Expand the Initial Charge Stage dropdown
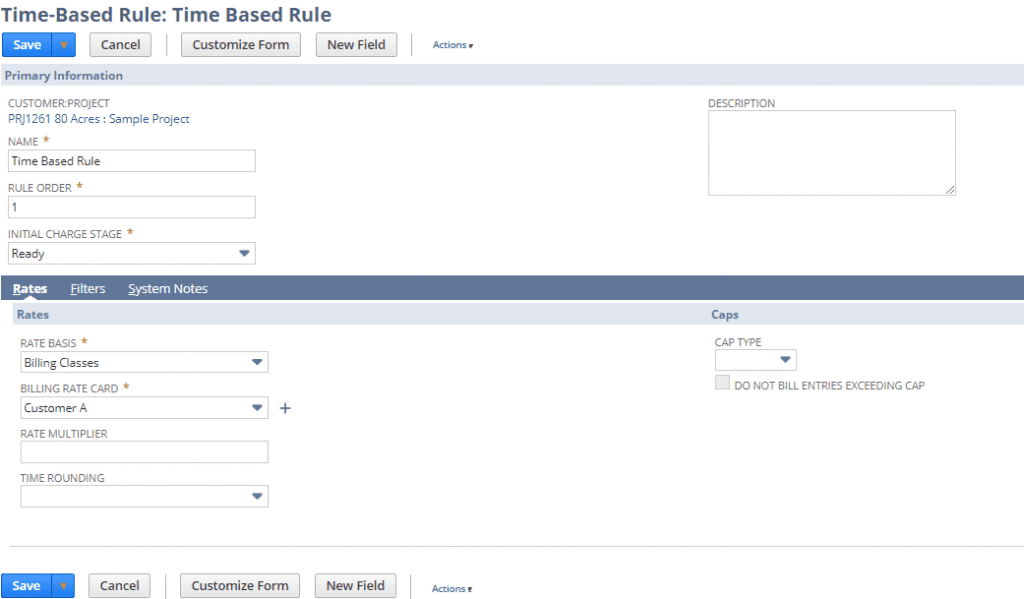This screenshot has height=599, width=1024. (x=244, y=254)
